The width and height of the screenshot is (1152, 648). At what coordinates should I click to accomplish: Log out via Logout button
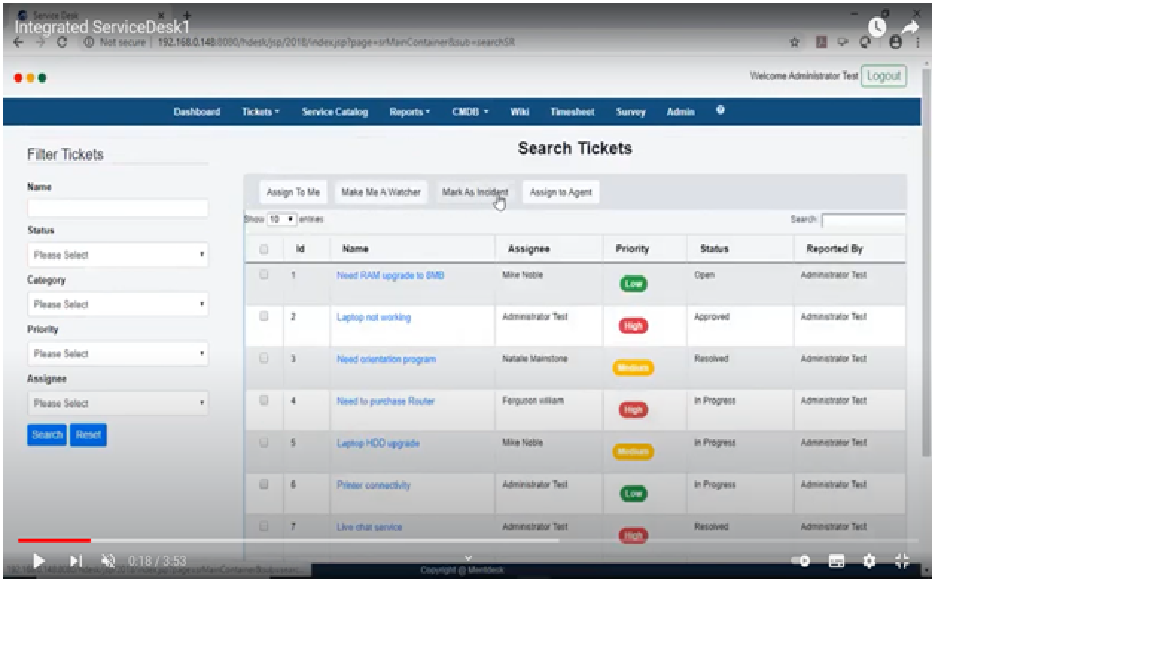(x=883, y=76)
